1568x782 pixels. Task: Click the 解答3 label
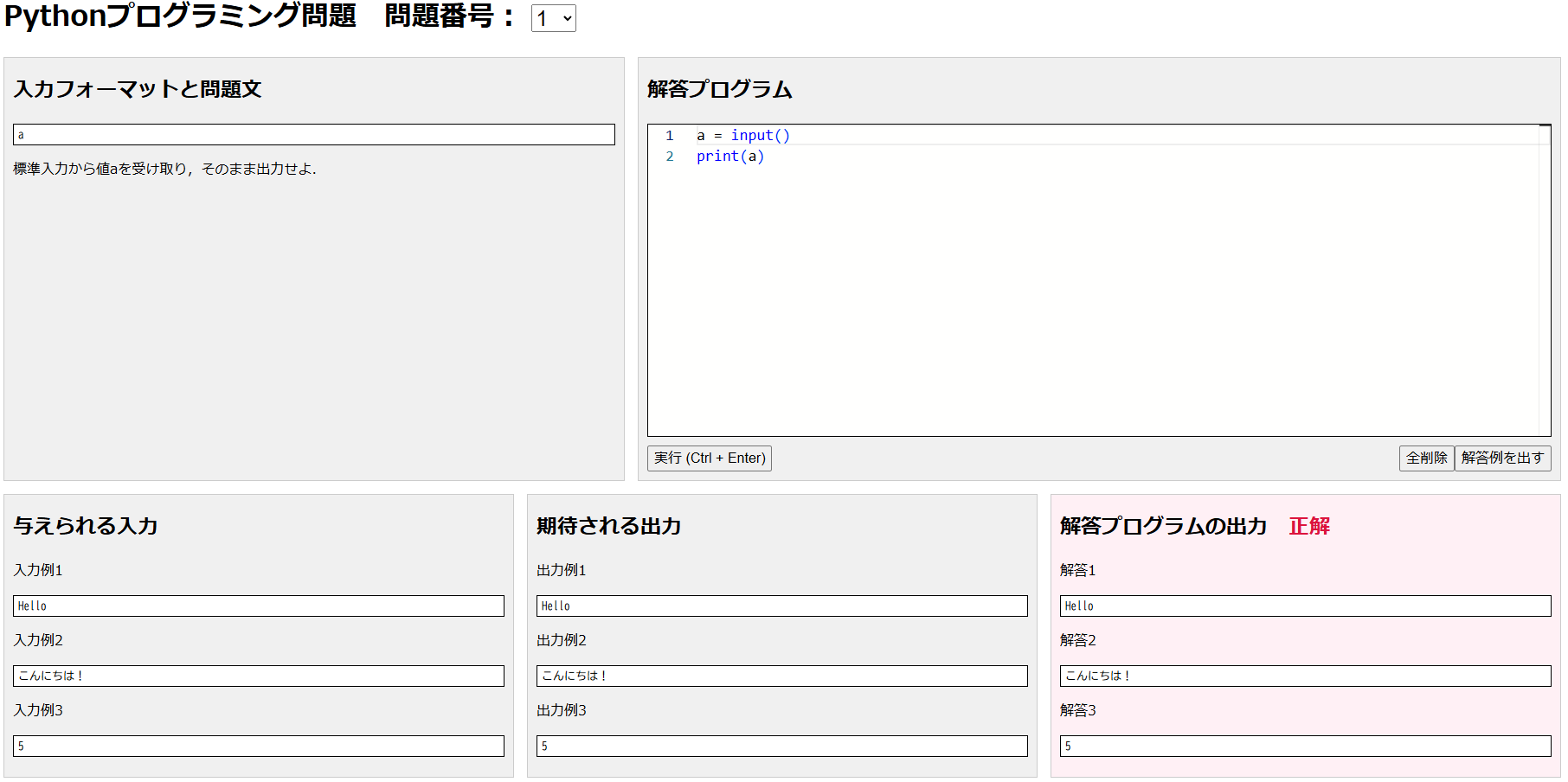(x=1078, y=710)
